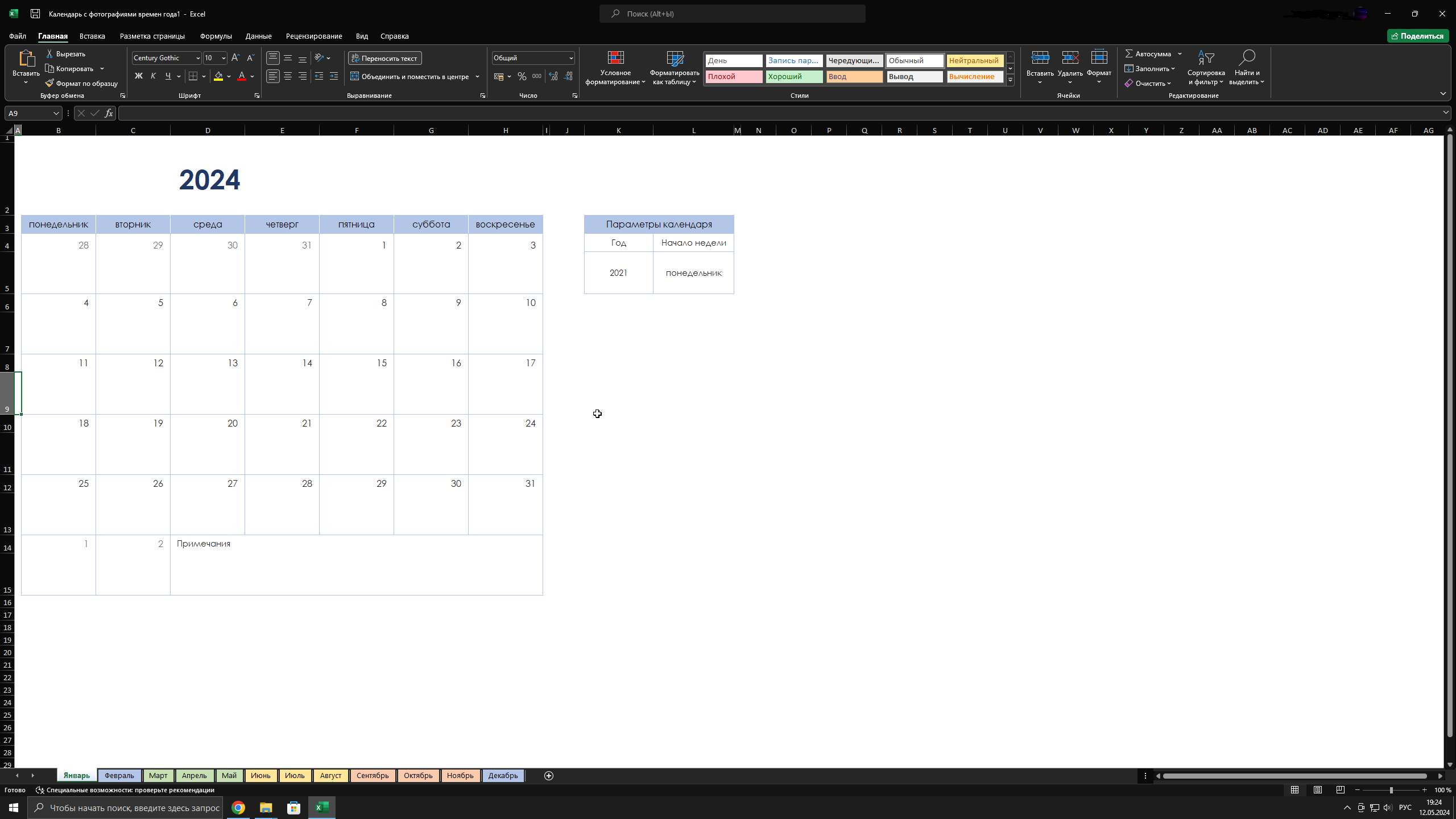This screenshot has width=1456, height=819.
Task: Toggle Wrap Text (Переносить текст)
Action: 385,58
